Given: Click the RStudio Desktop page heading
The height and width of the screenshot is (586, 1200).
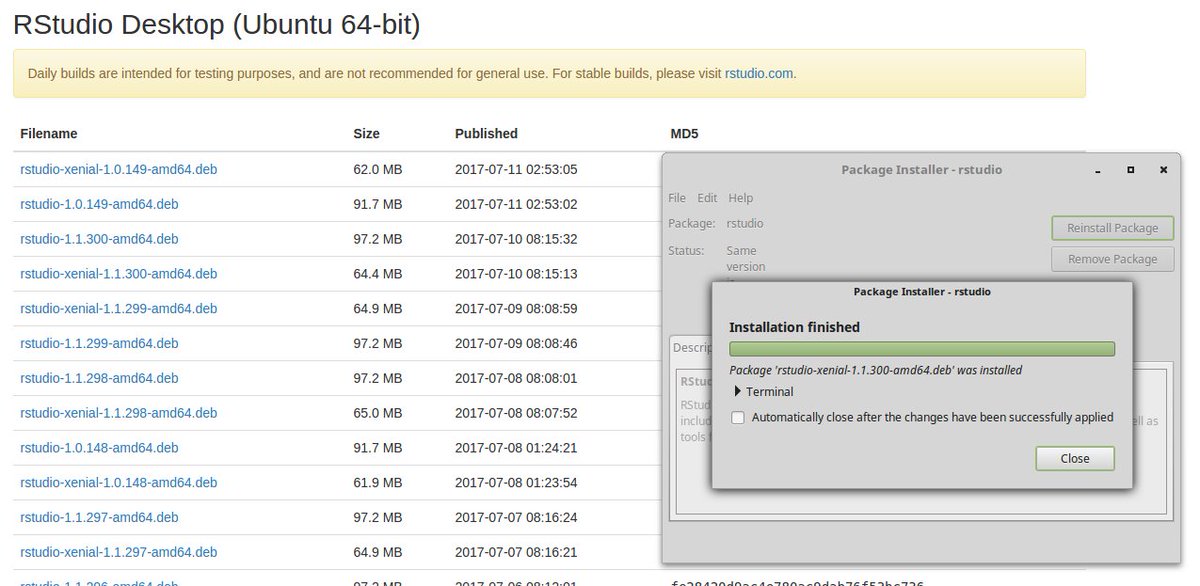Looking at the screenshot, I should pyautogui.click(x=216, y=25).
